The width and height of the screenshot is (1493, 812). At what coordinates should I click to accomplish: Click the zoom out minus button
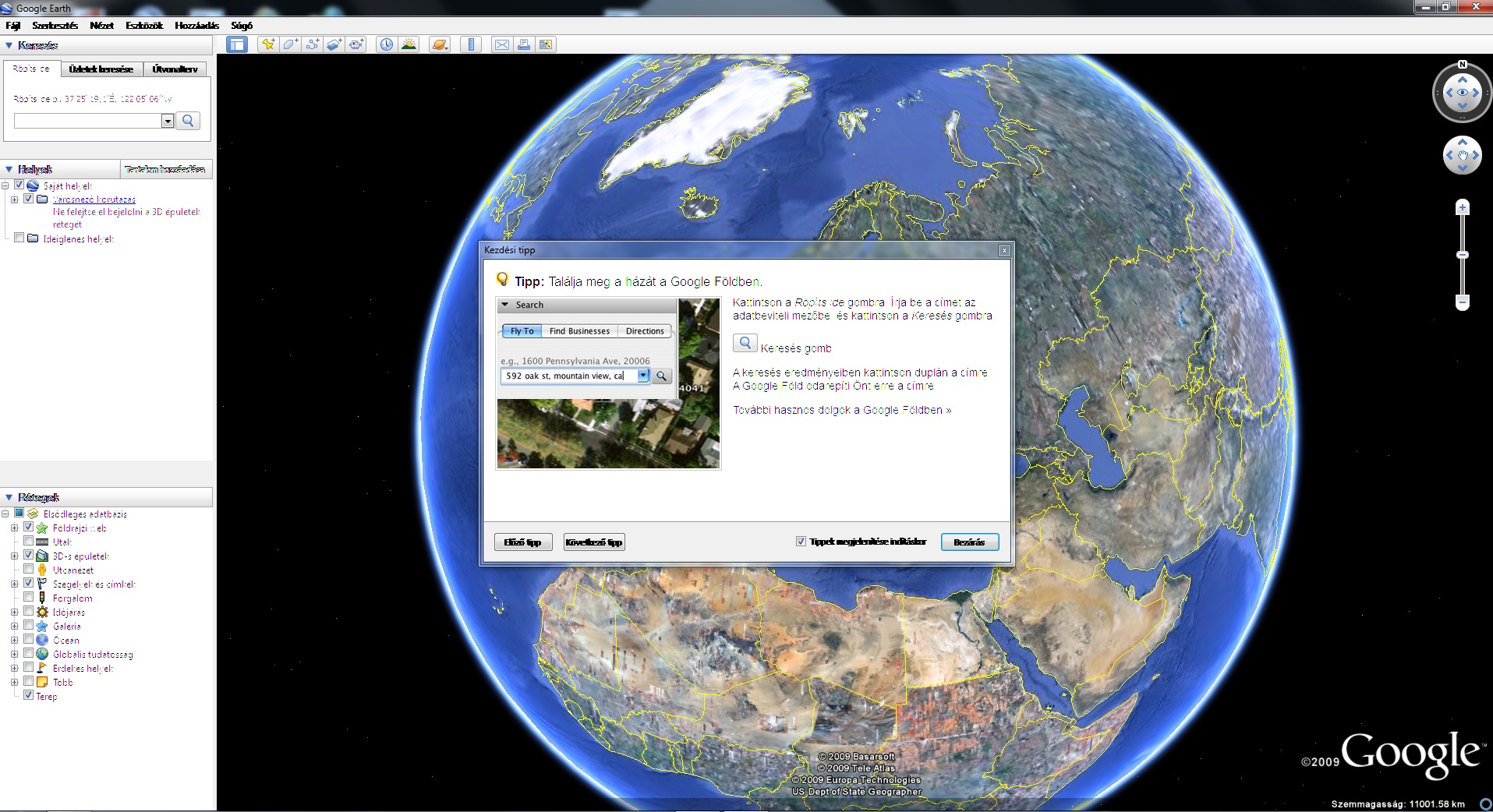pos(1463,302)
